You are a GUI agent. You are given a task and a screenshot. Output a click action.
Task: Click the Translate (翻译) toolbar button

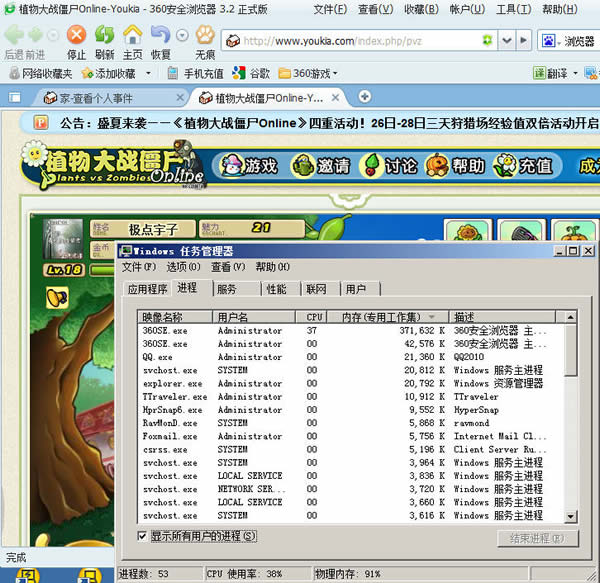click(x=550, y=73)
